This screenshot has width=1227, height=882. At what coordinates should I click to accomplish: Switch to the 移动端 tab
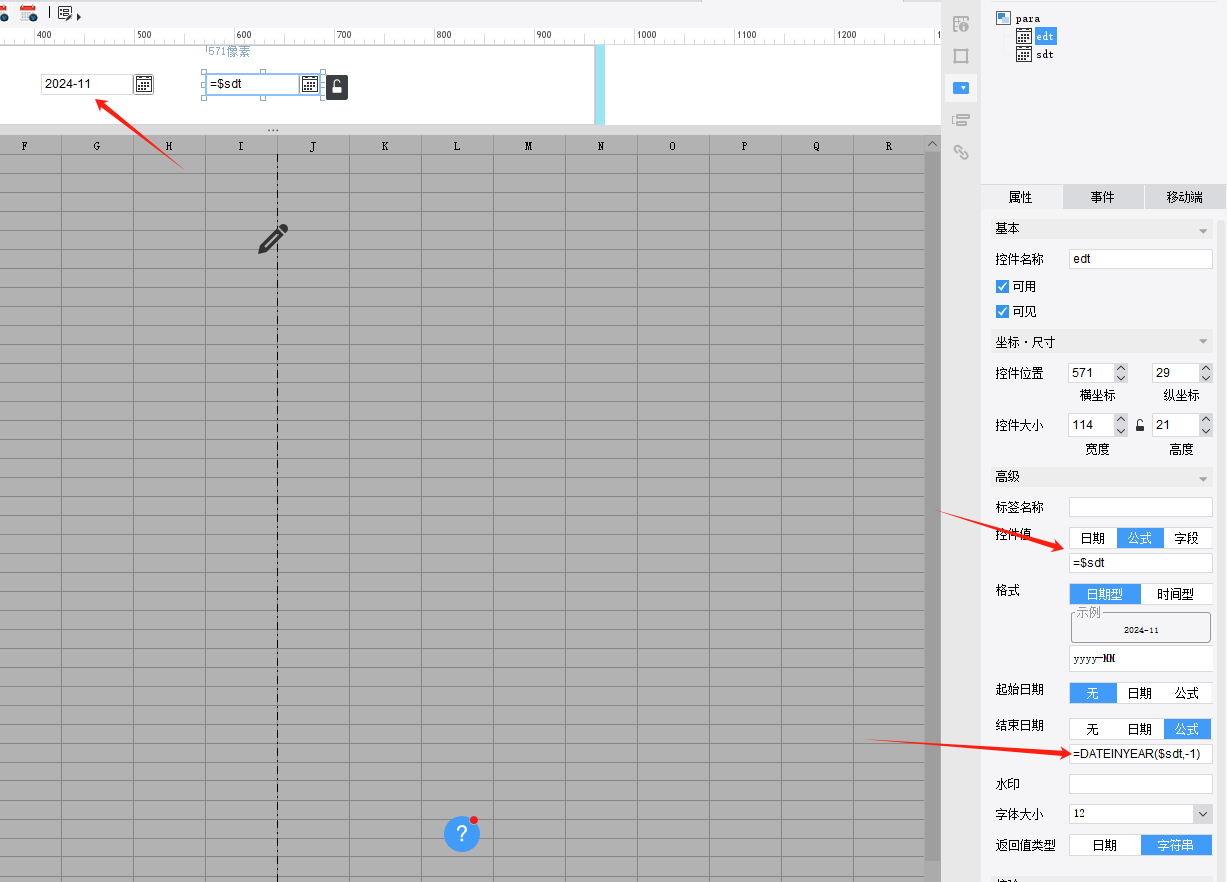point(1185,197)
